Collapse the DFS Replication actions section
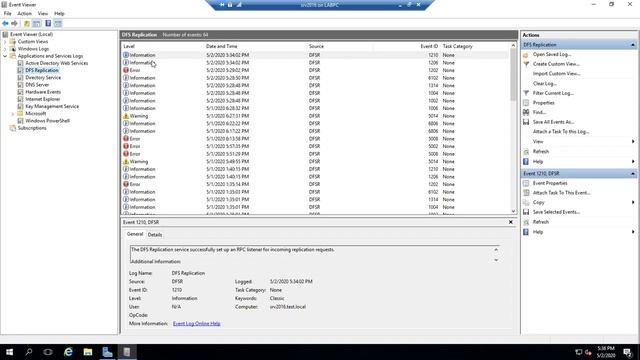 coord(633,45)
